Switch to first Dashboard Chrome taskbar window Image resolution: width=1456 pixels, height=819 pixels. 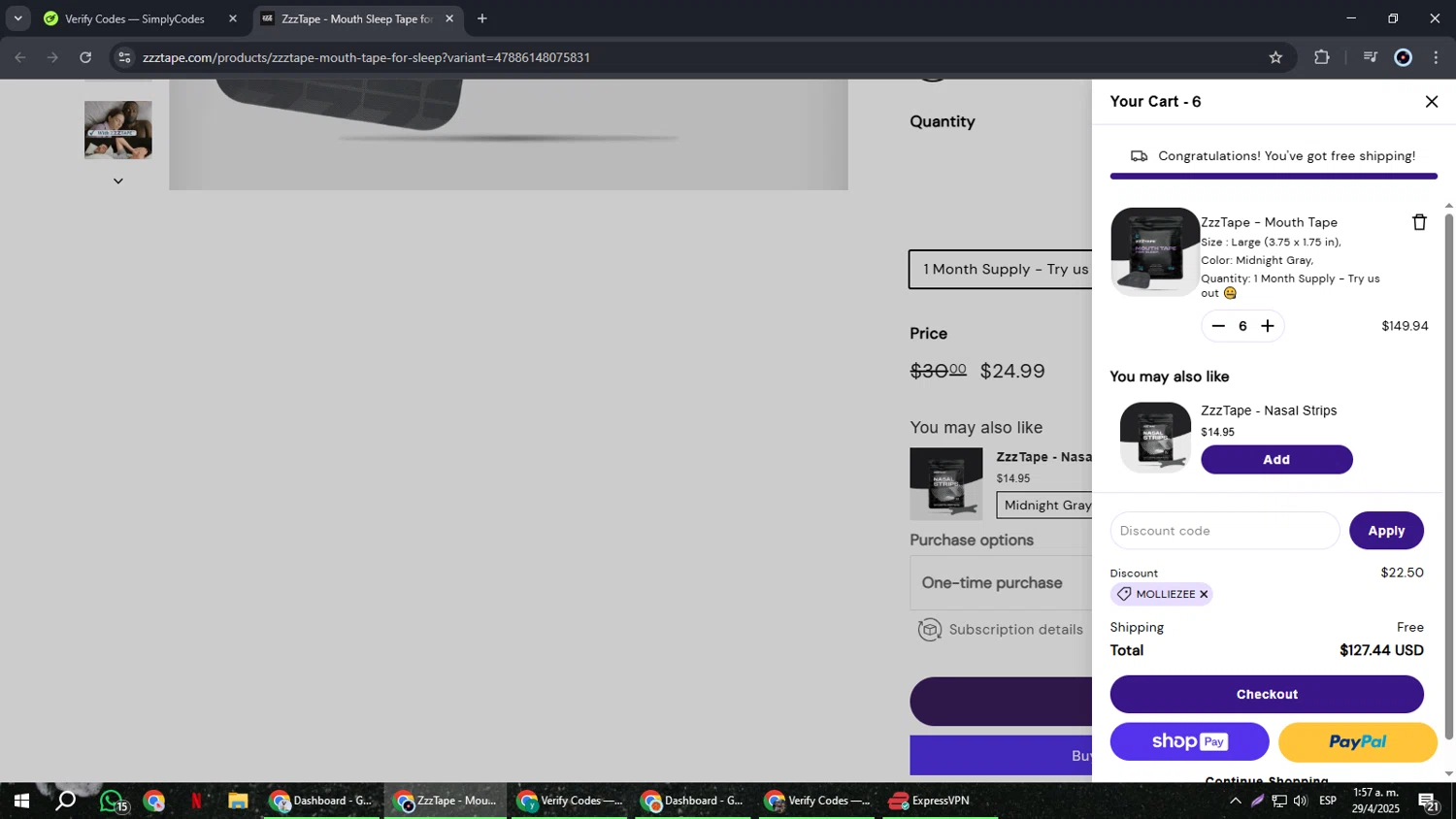pyautogui.click(x=321, y=802)
